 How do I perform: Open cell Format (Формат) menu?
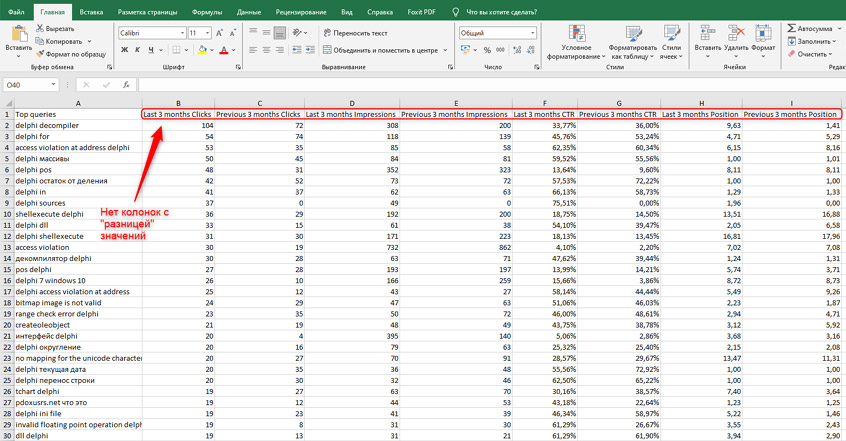coord(763,39)
